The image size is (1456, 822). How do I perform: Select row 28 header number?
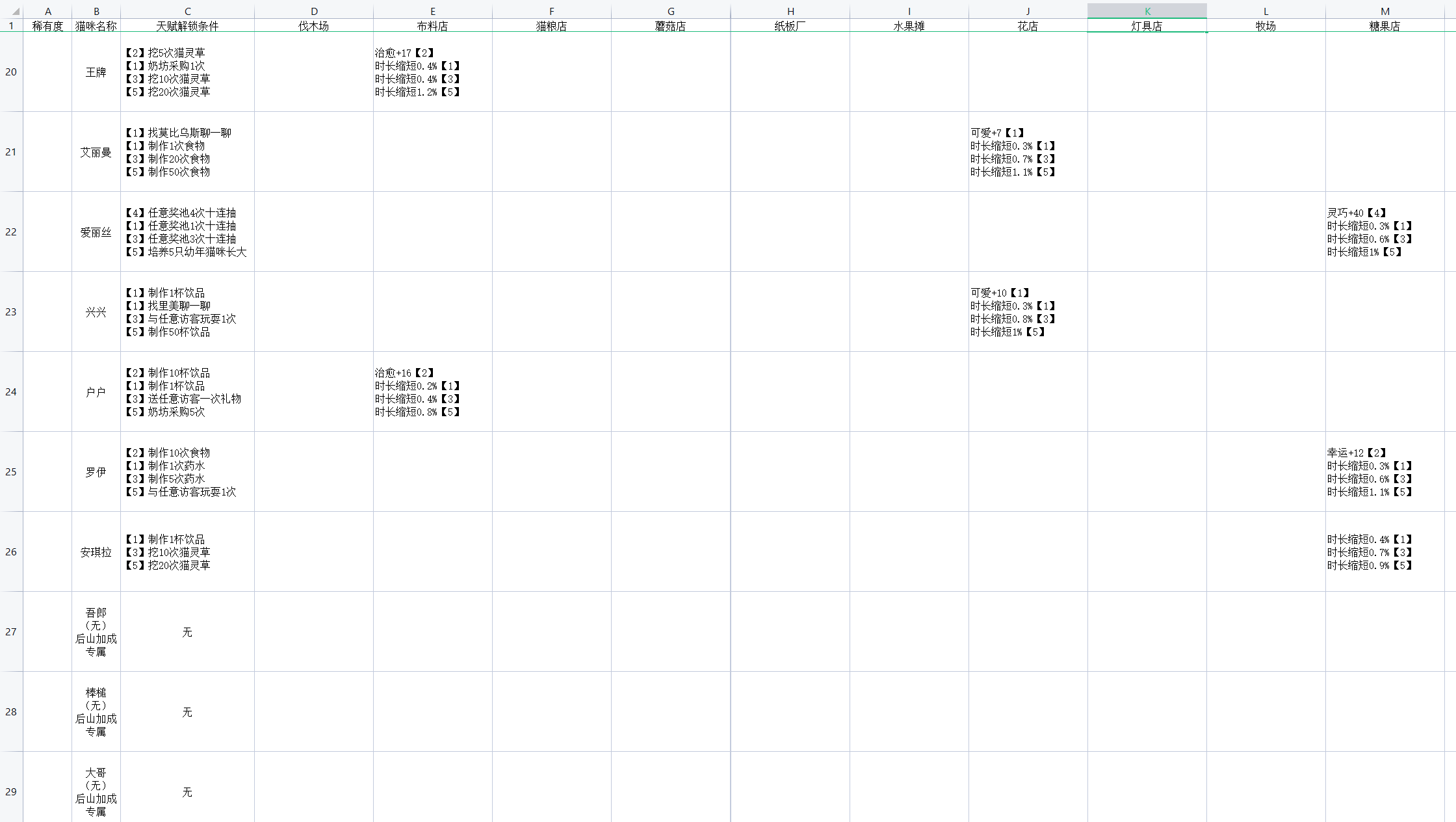tap(11, 711)
